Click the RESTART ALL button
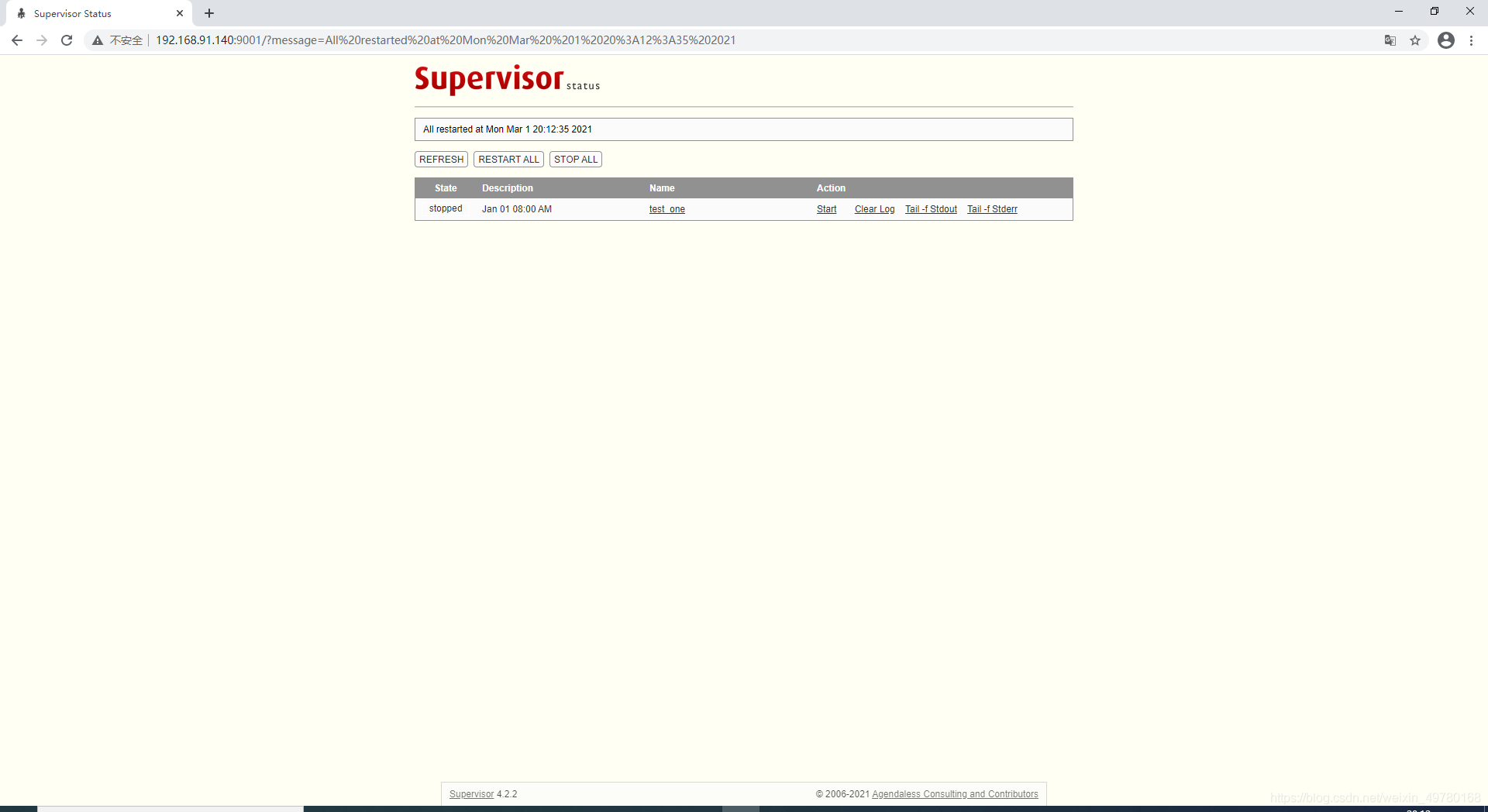 tap(508, 159)
